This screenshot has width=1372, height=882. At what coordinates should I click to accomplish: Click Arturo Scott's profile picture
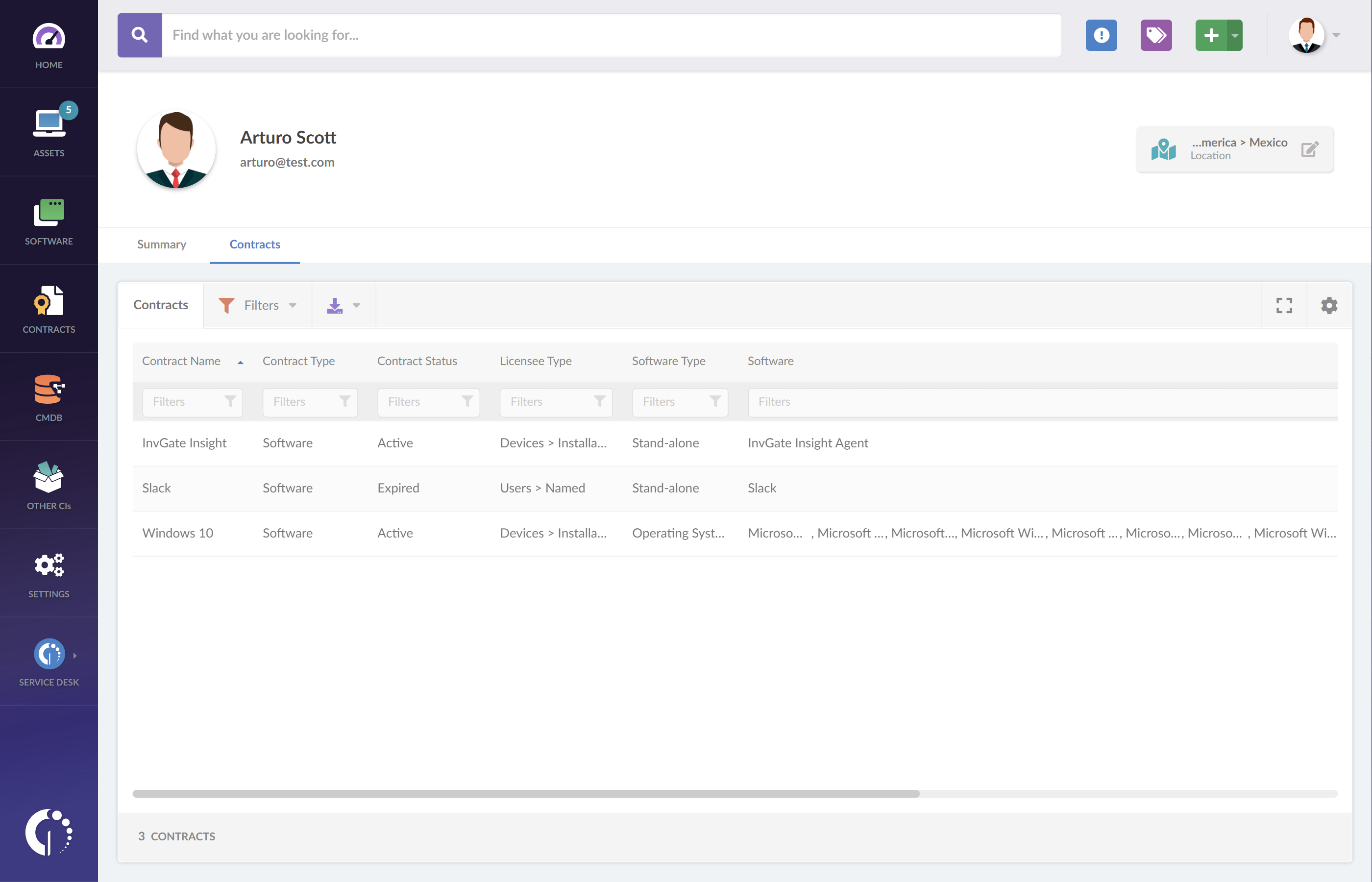[x=176, y=149]
